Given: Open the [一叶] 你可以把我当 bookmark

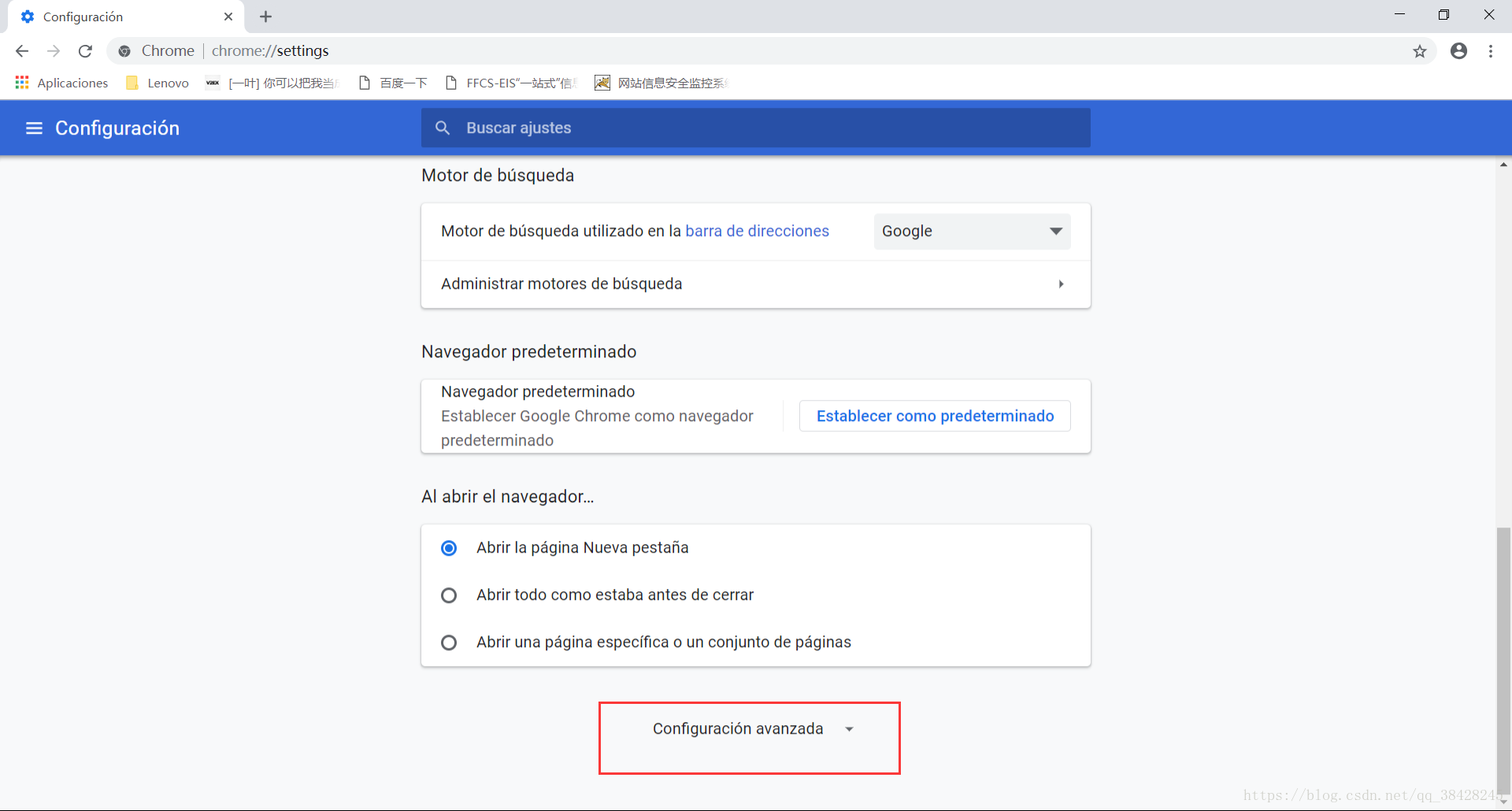Looking at the screenshot, I should point(272,83).
